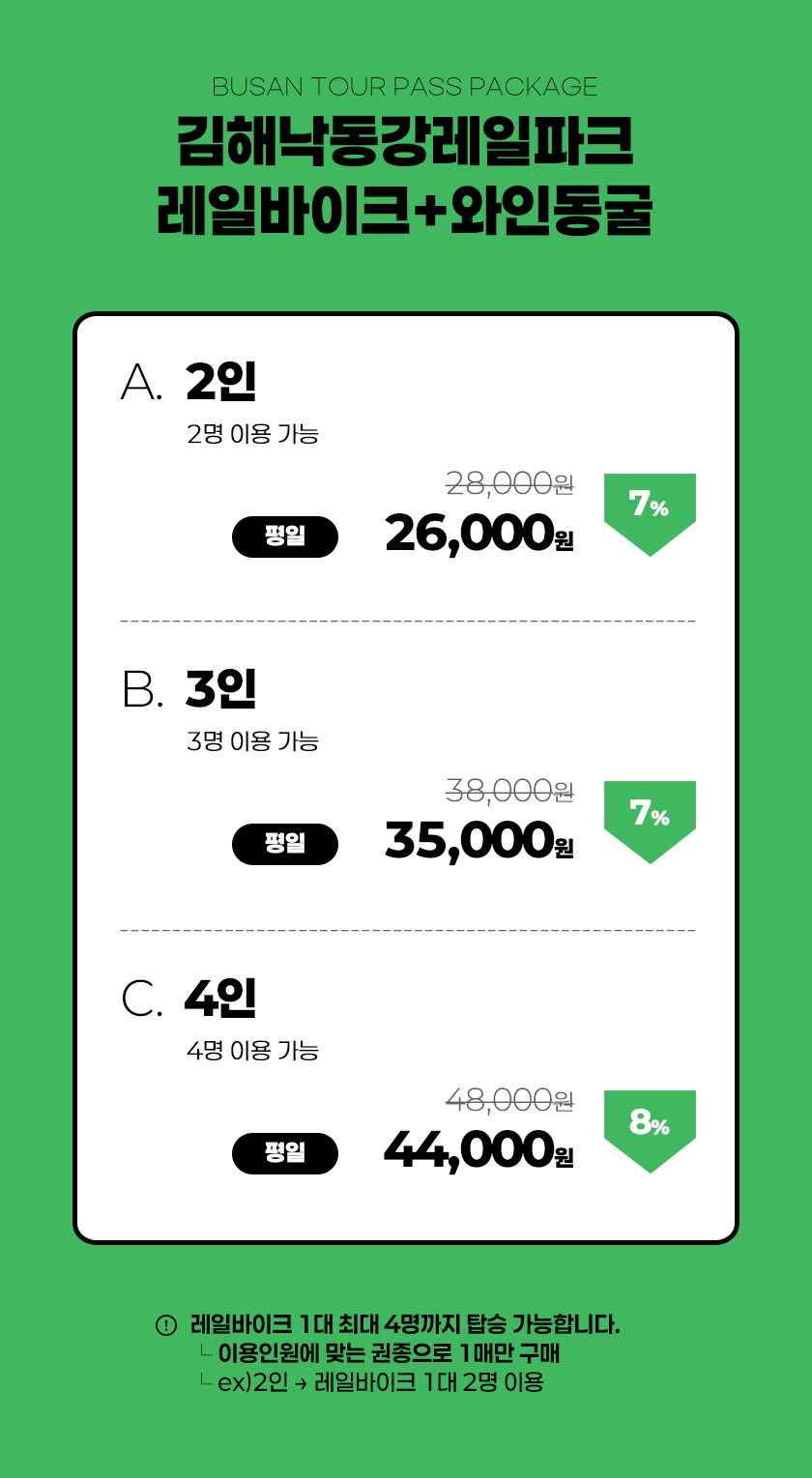This screenshot has width=812, height=1478.
Task: Select the C. 4인 option heading
Action: click(189, 999)
